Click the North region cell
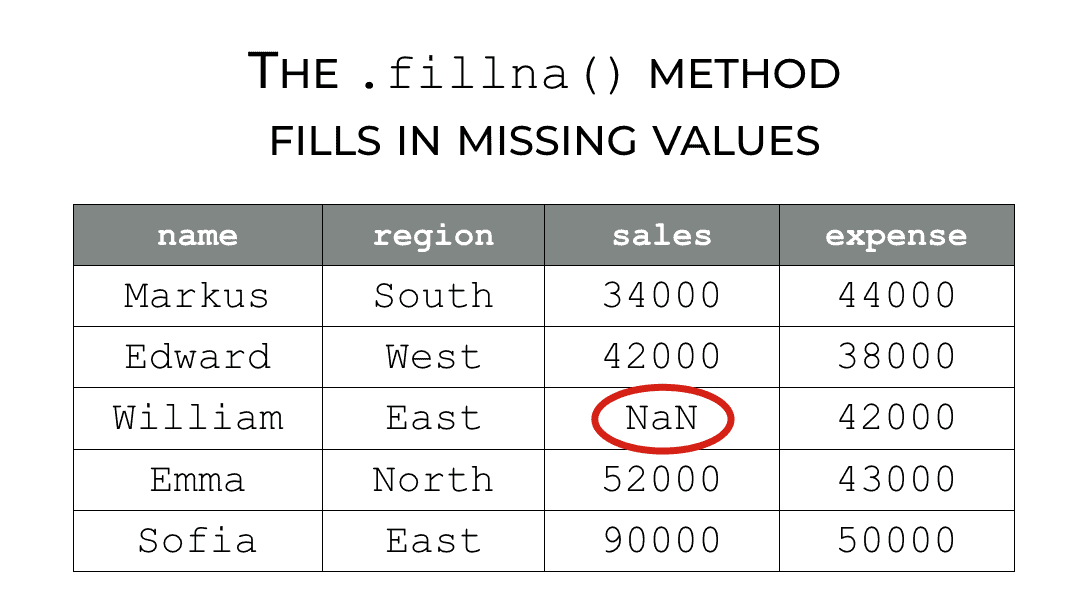Viewport: 1084px width, 616px height. point(433,479)
